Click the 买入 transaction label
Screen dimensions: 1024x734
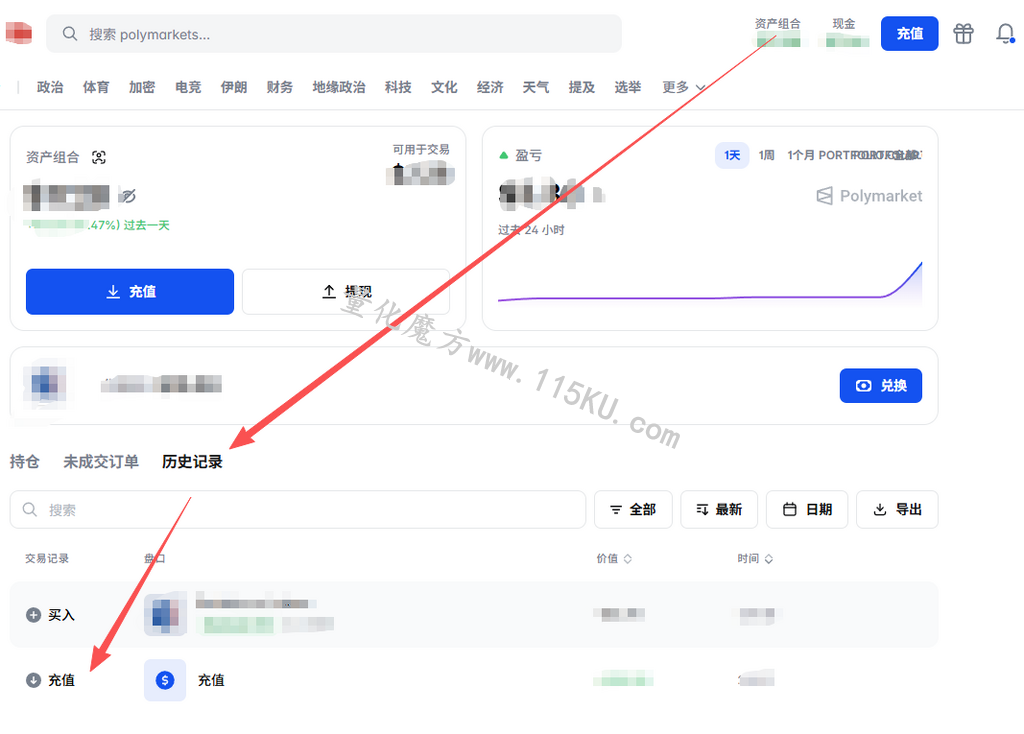click(61, 615)
